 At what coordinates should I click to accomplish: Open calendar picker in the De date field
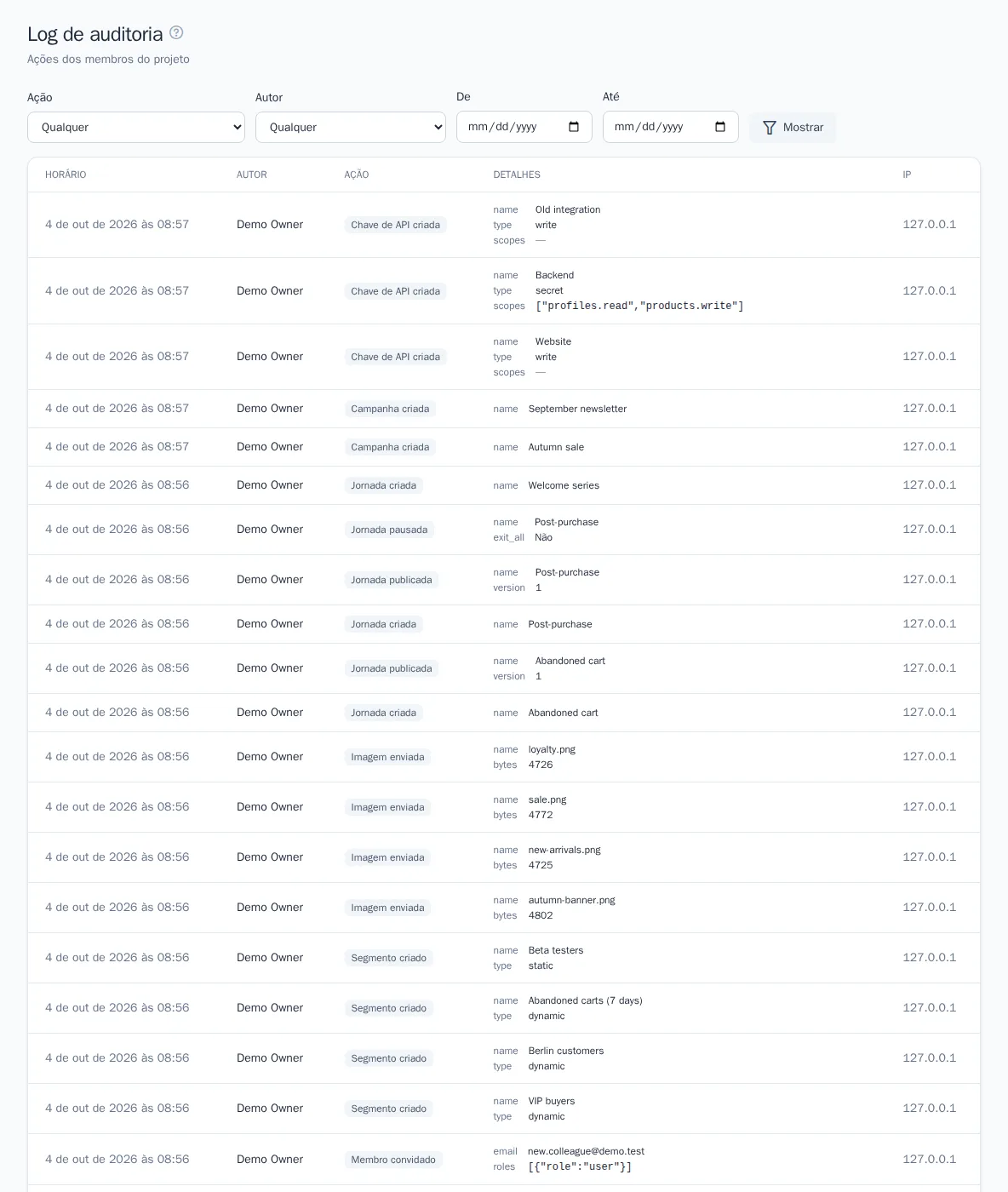[x=574, y=127]
